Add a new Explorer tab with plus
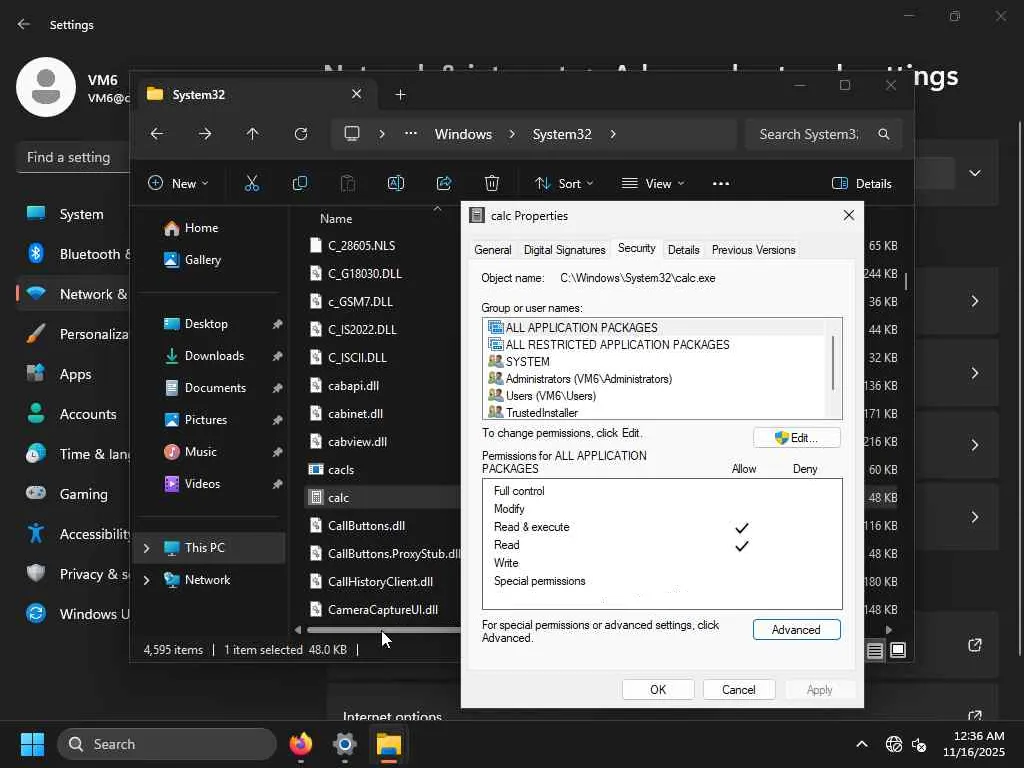This screenshot has width=1024, height=768. coord(400,95)
